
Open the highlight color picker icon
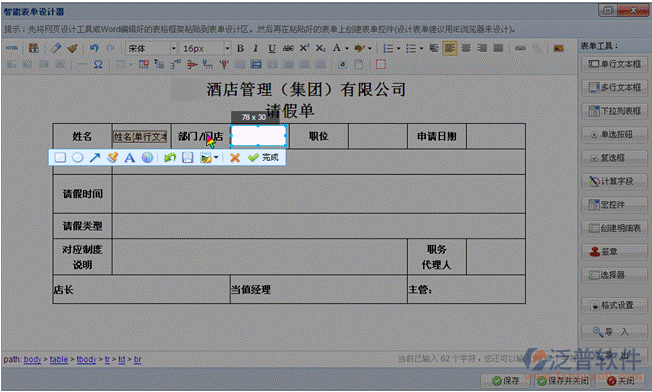click(x=359, y=48)
